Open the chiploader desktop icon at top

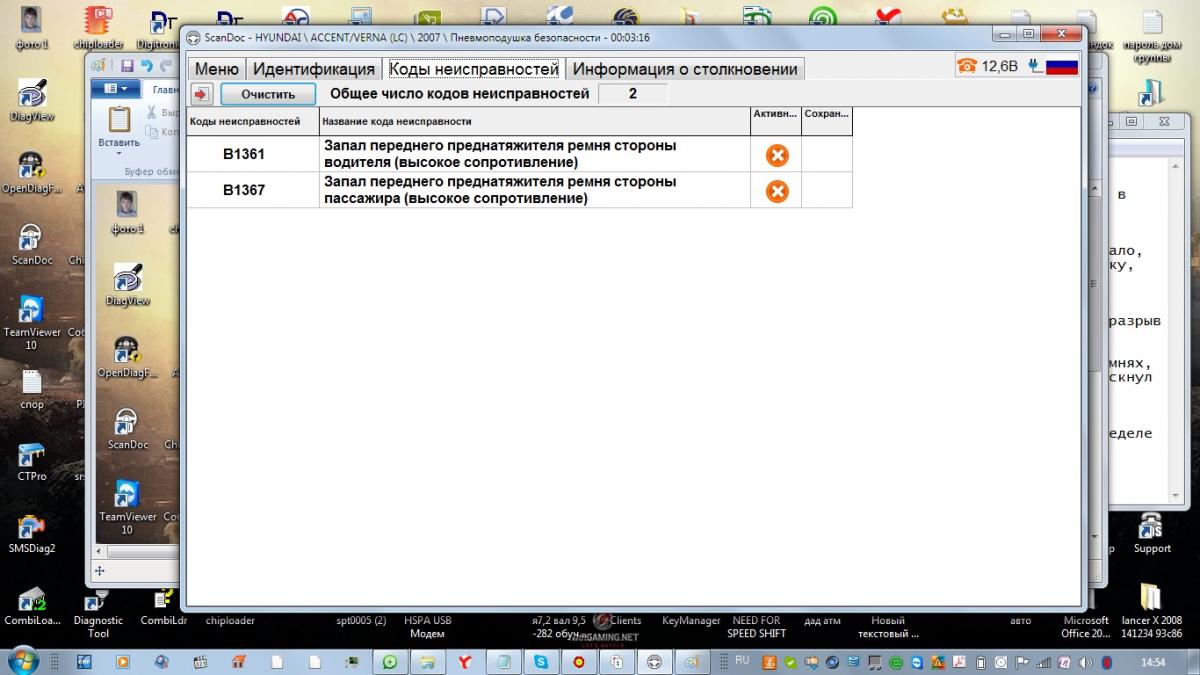coord(98,28)
